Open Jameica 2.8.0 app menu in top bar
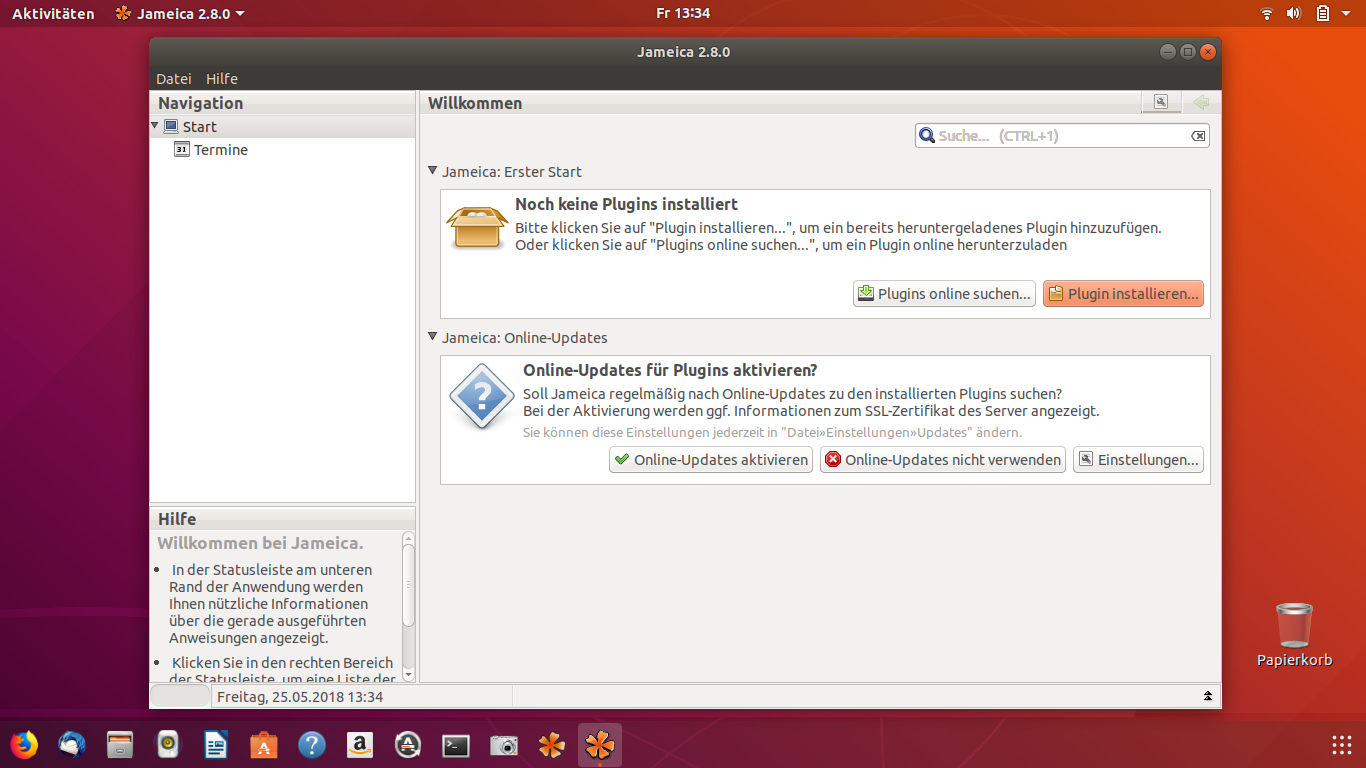The height and width of the screenshot is (768, 1366). coord(180,13)
